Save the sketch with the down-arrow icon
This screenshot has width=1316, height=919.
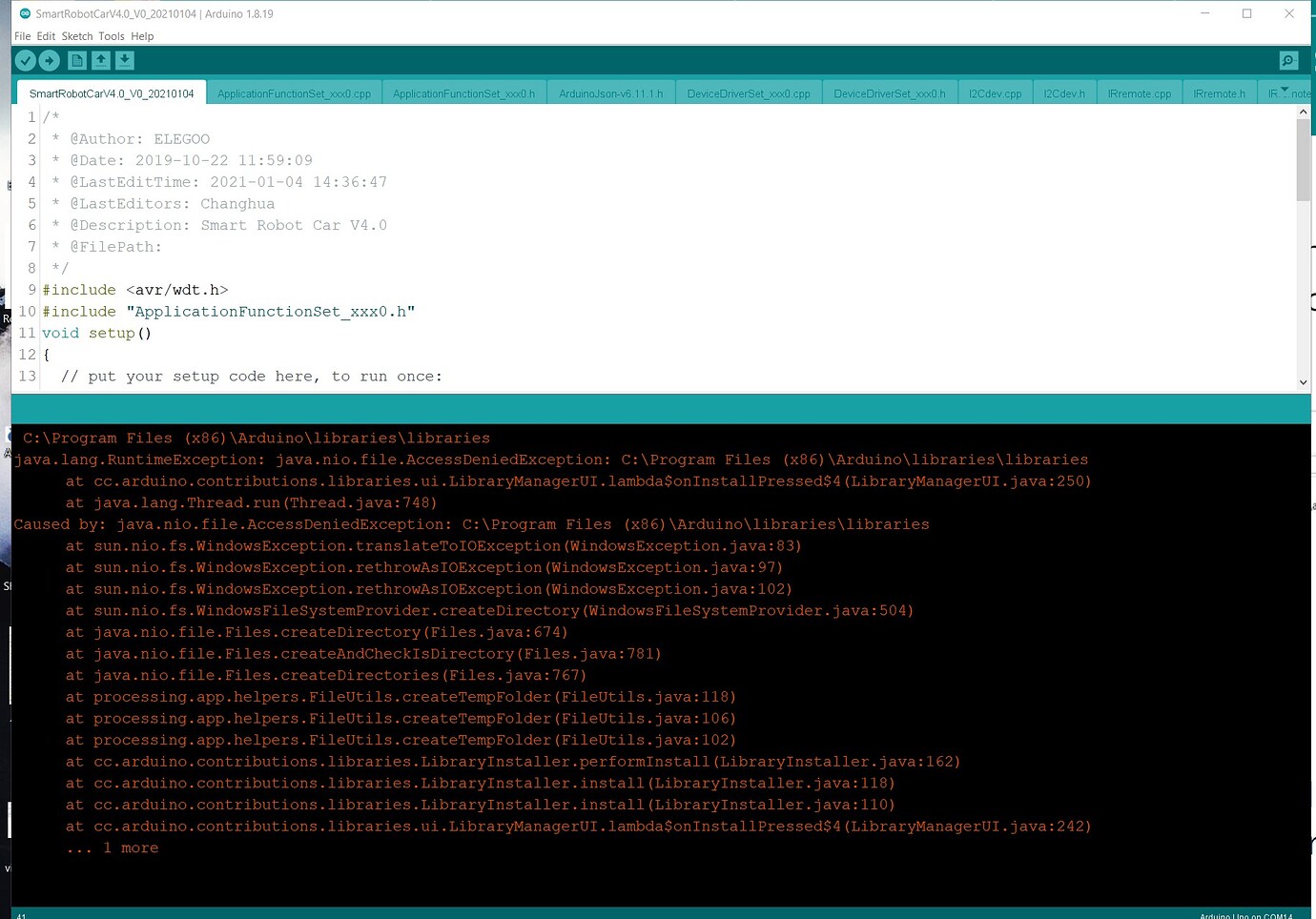[124, 60]
